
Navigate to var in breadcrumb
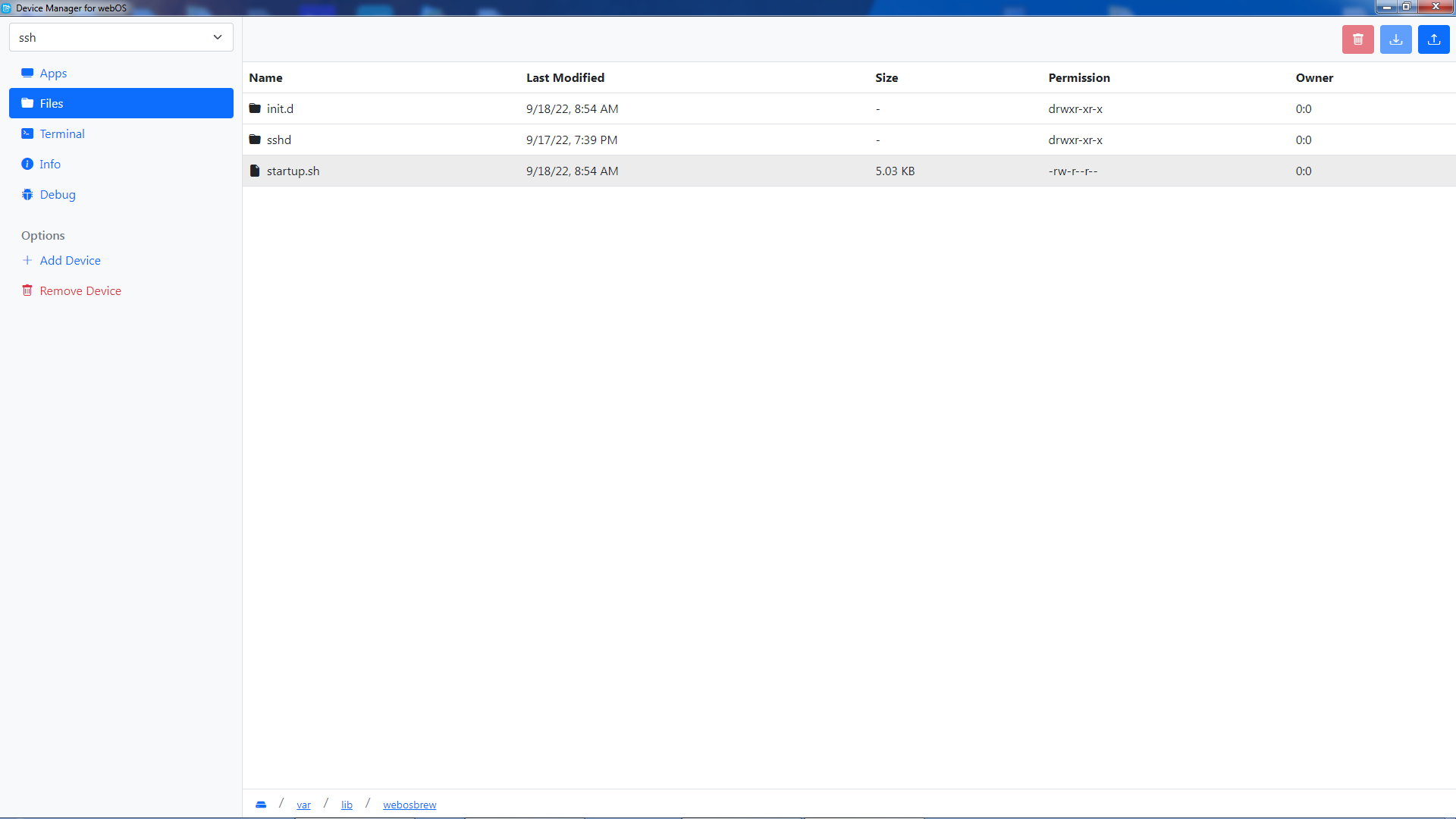point(303,805)
